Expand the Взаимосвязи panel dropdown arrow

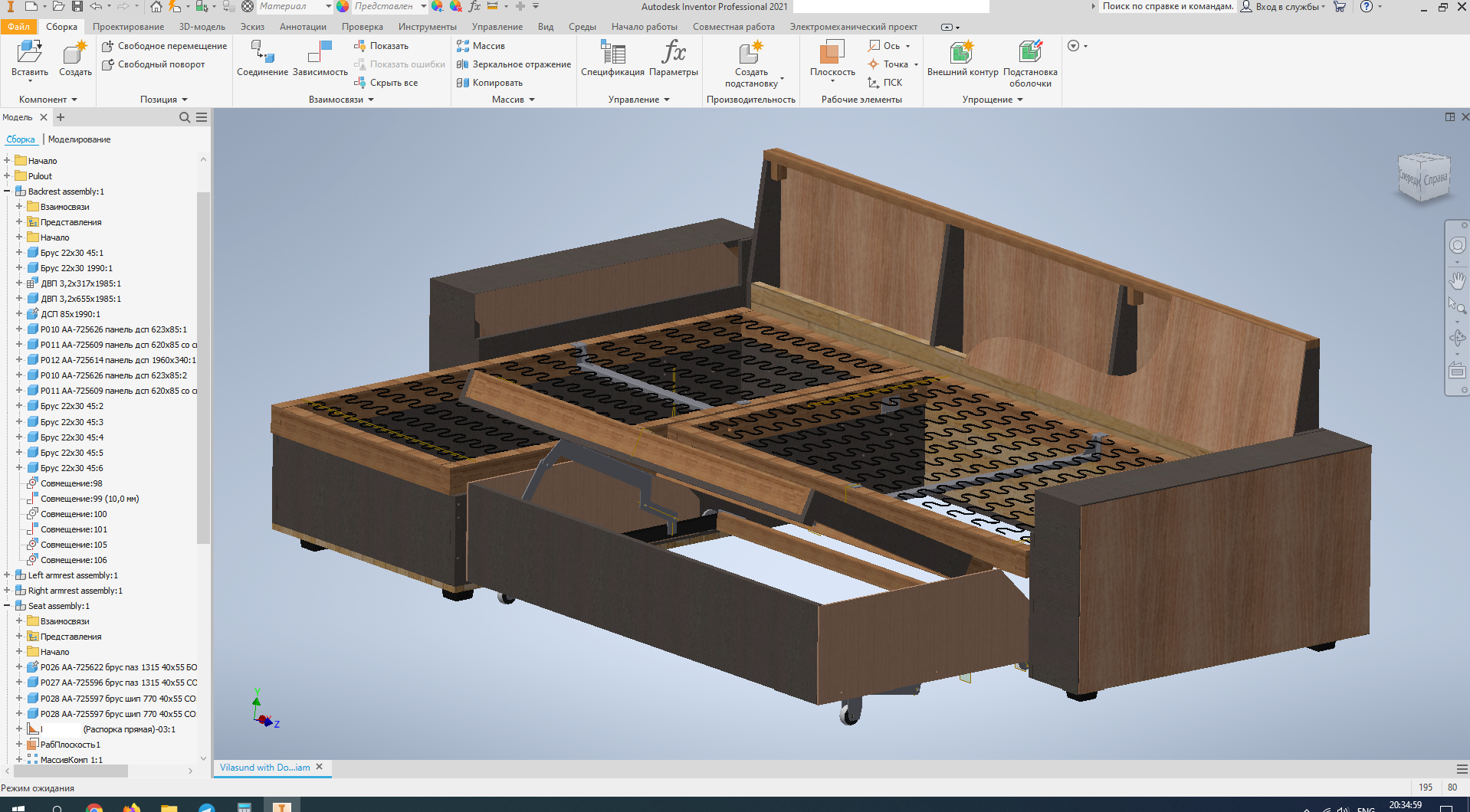click(x=371, y=100)
